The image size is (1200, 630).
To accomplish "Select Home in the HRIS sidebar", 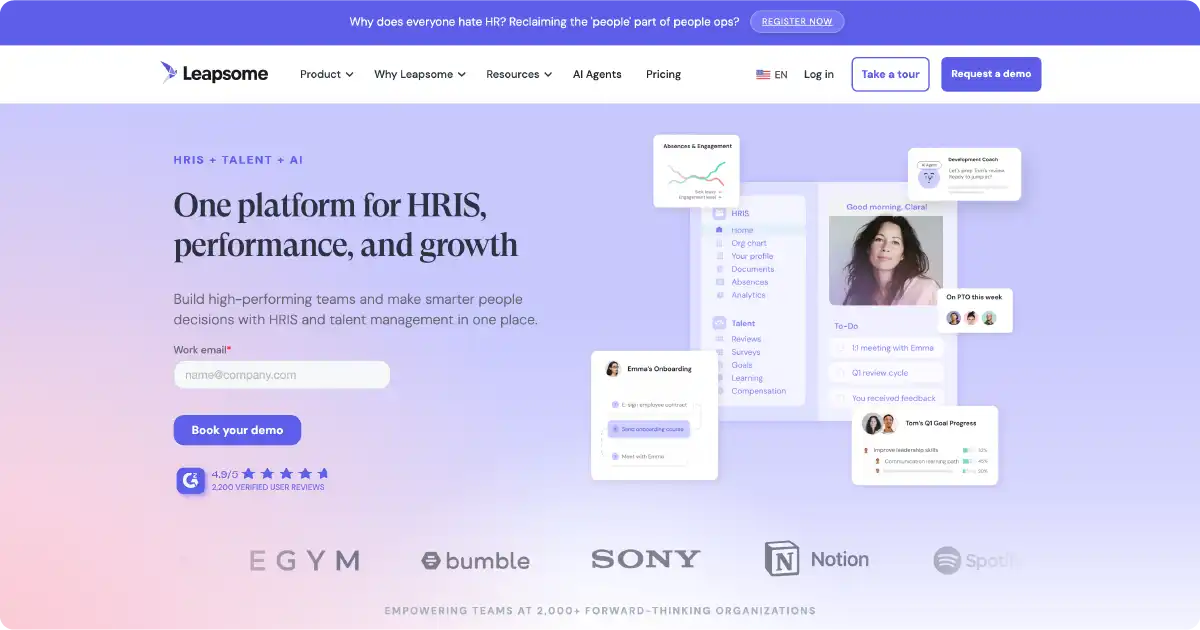I will pyautogui.click(x=742, y=230).
